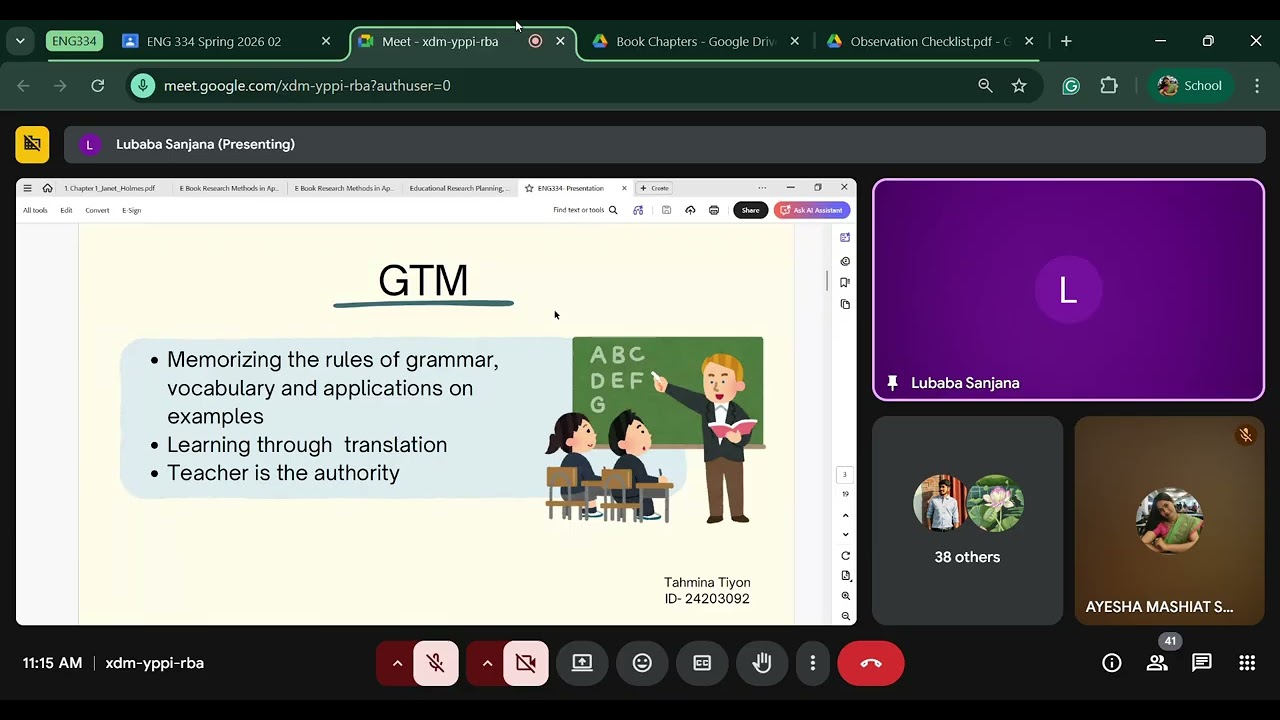The width and height of the screenshot is (1280, 720).
Task: Open chat with everyone icon
Action: pos(1202,663)
